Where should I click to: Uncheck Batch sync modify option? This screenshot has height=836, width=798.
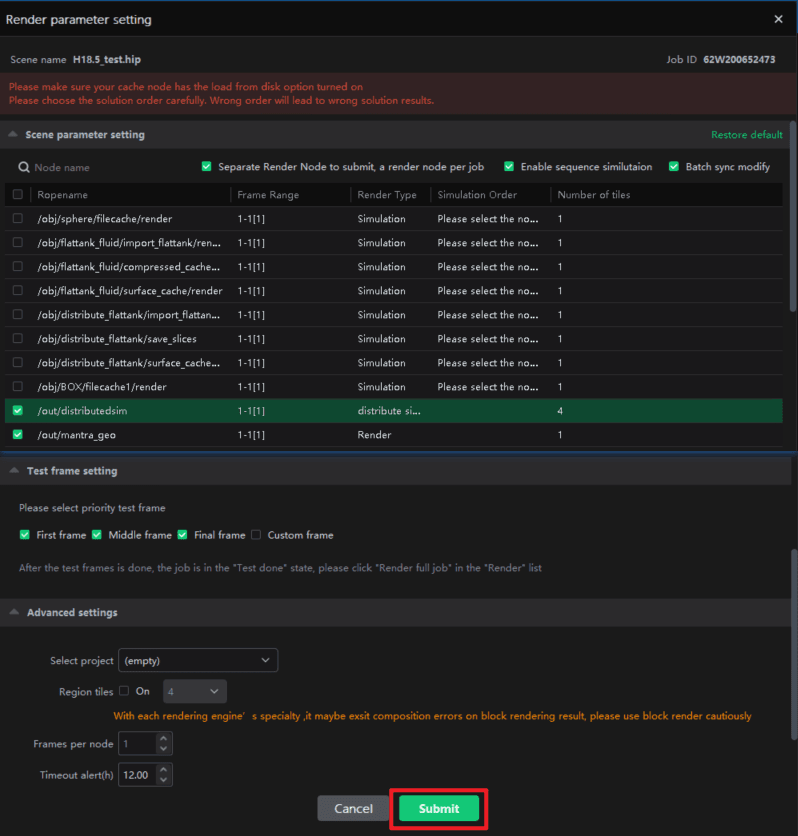click(x=674, y=167)
